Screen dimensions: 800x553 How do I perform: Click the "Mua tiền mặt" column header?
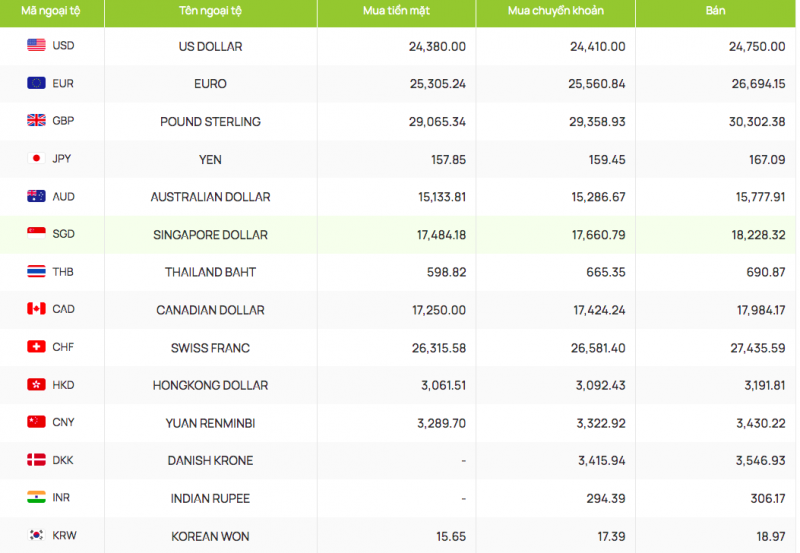(396, 11)
